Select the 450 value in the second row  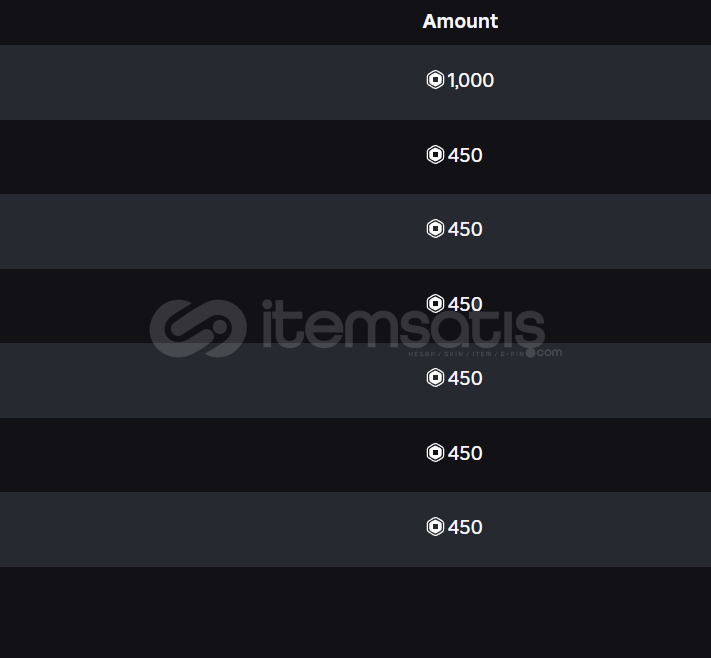point(465,155)
